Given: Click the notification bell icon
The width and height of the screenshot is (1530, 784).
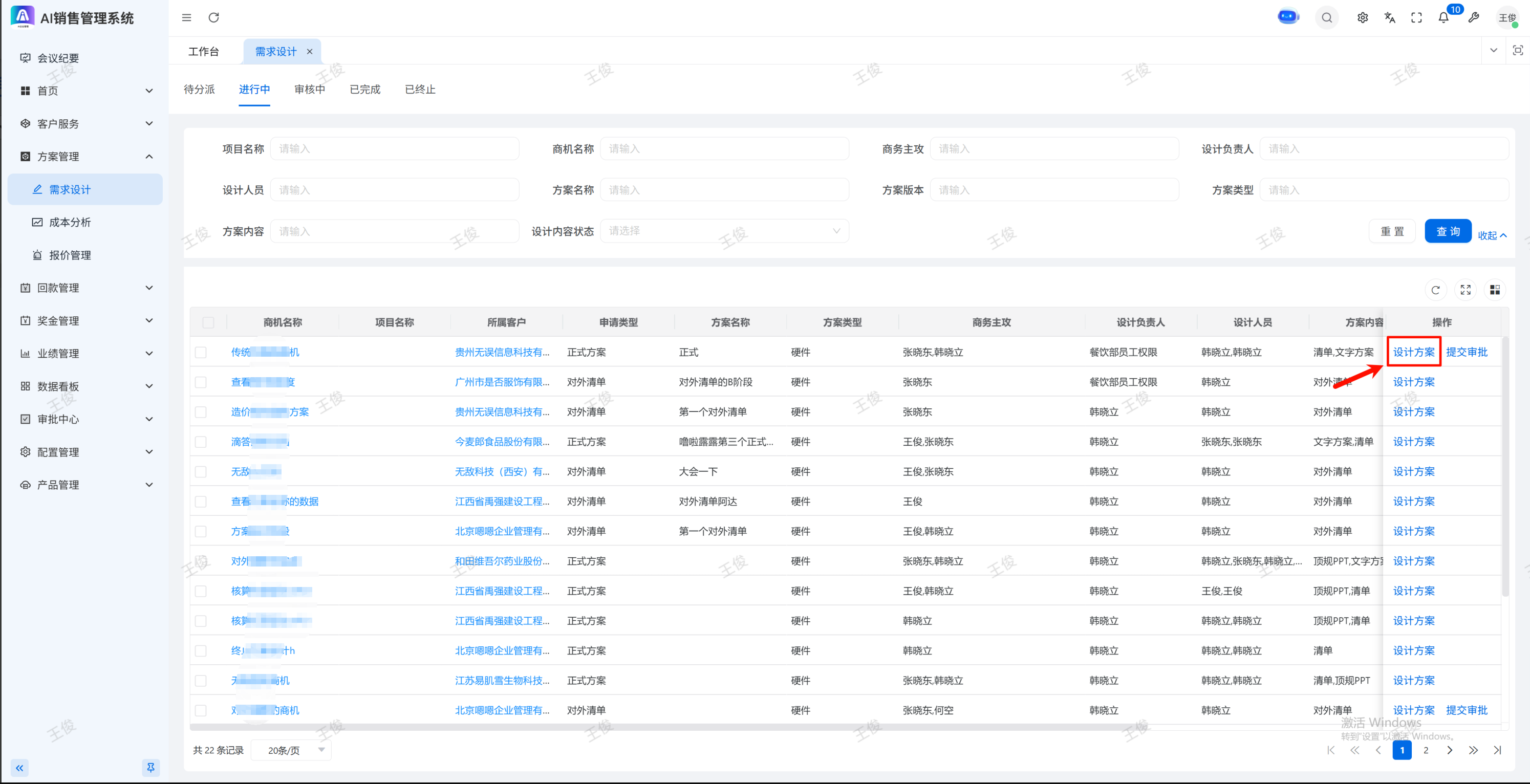Looking at the screenshot, I should coord(1443,18).
